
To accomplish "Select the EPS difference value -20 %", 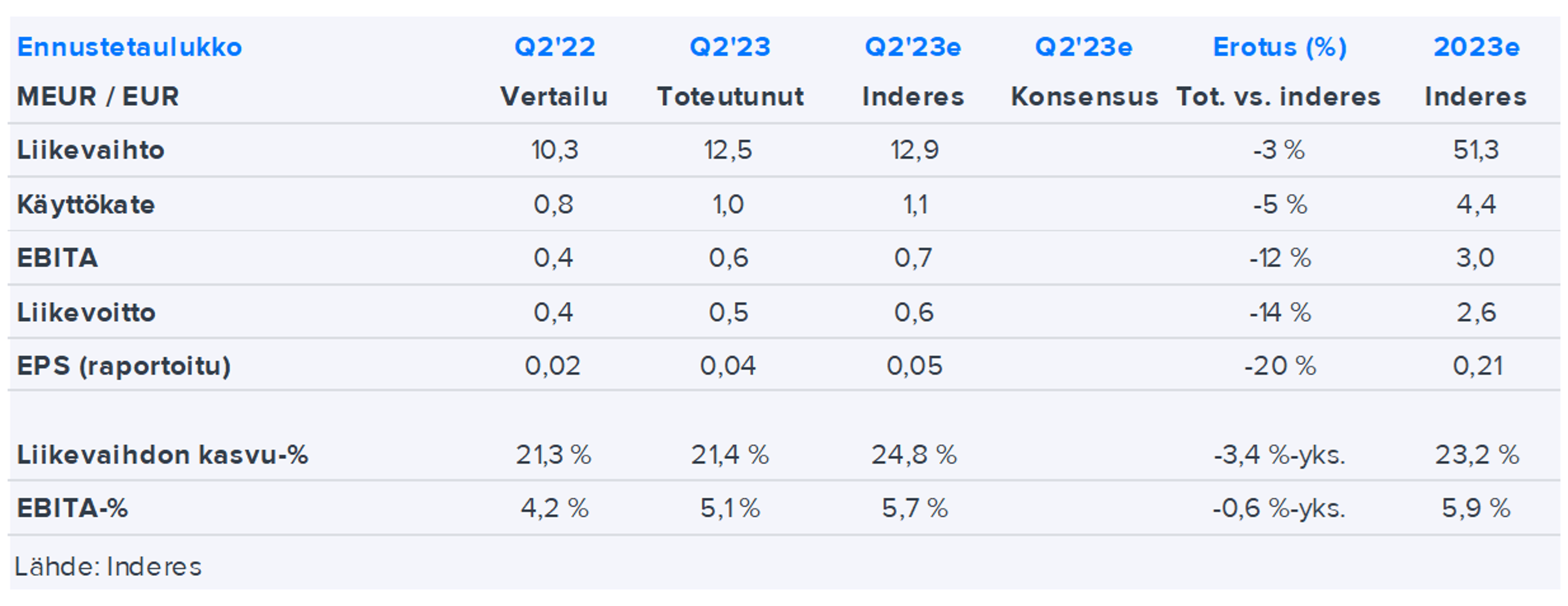I will coord(1279,365).
